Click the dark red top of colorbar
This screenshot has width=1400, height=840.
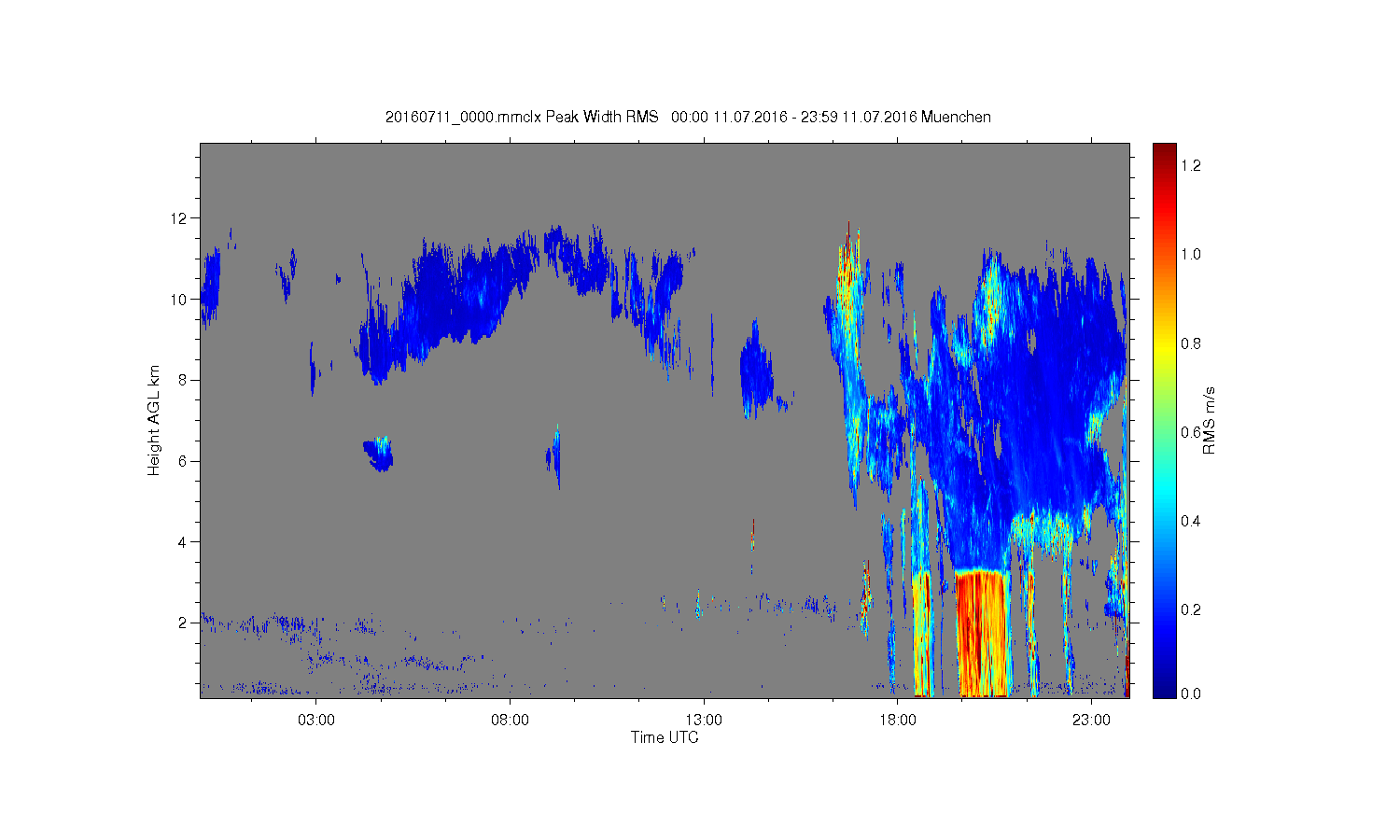click(1164, 154)
